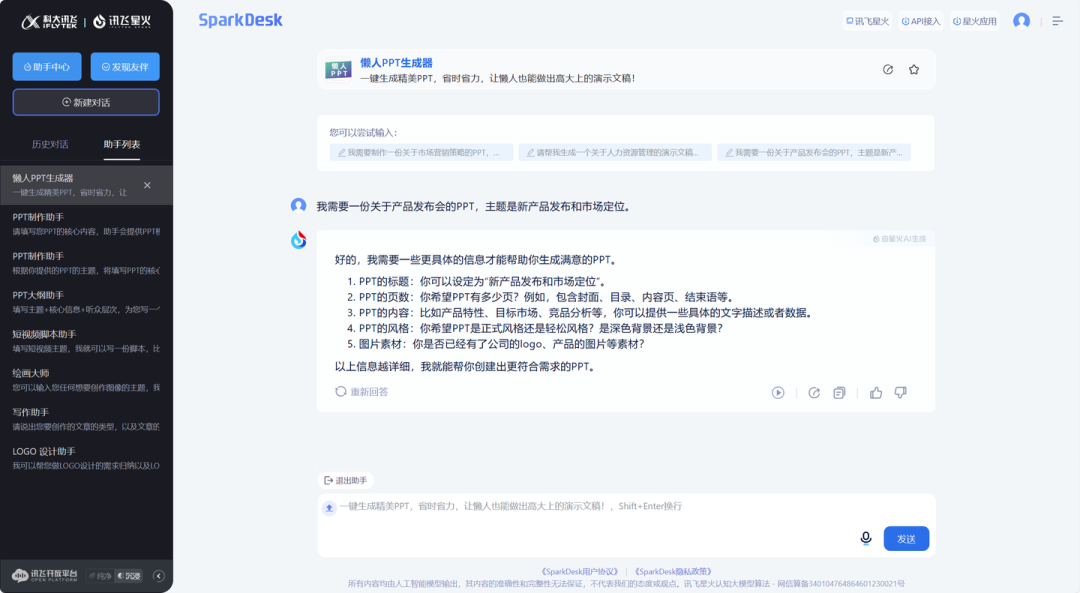Give the reply a thumbs up

click(876, 392)
